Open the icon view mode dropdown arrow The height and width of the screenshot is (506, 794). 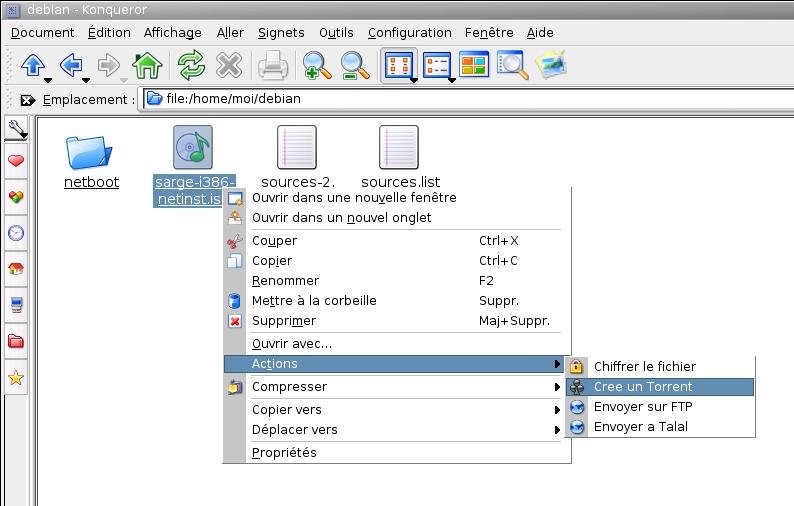[414, 81]
